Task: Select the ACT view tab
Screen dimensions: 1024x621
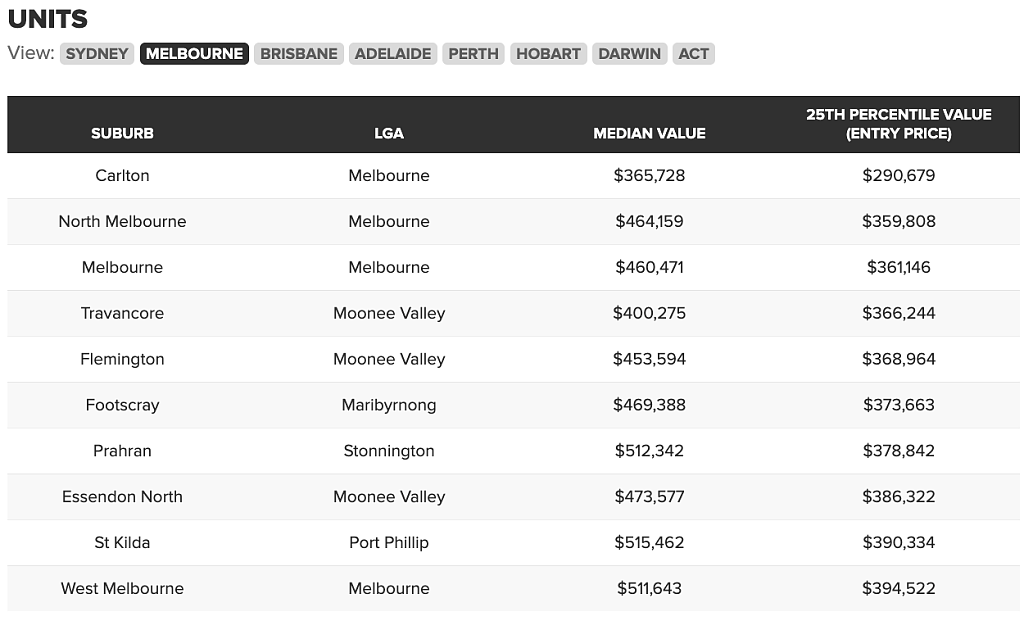Action: tap(694, 54)
